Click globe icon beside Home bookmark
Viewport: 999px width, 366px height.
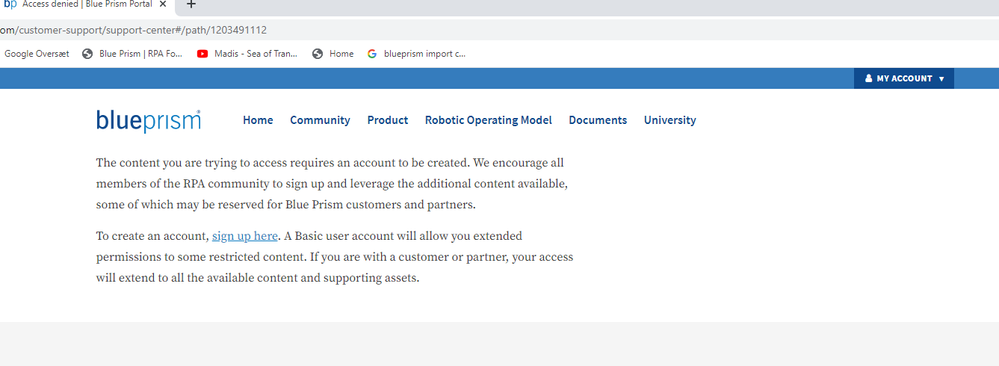tap(317, 54)
